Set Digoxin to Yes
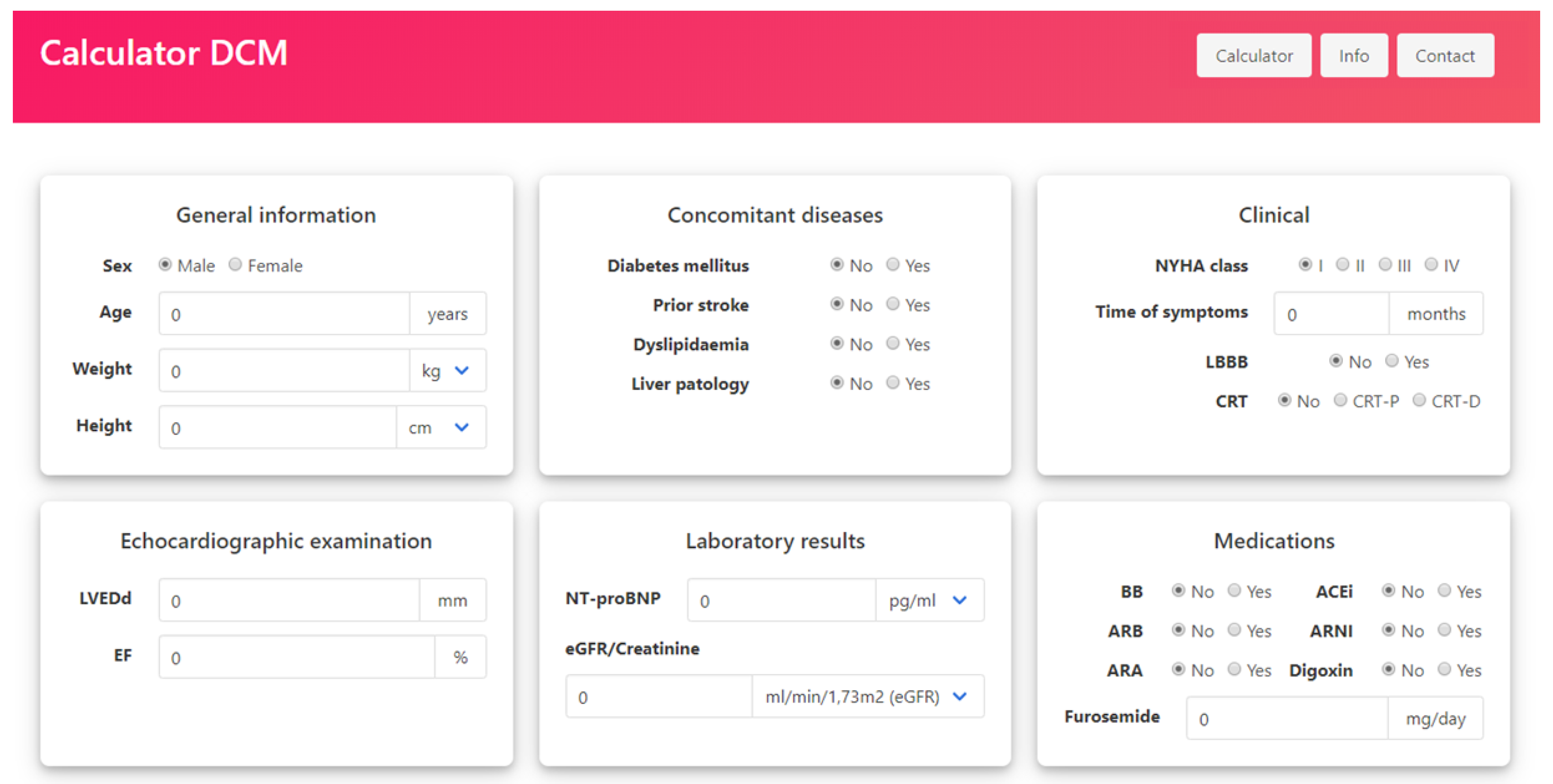 1444,669
